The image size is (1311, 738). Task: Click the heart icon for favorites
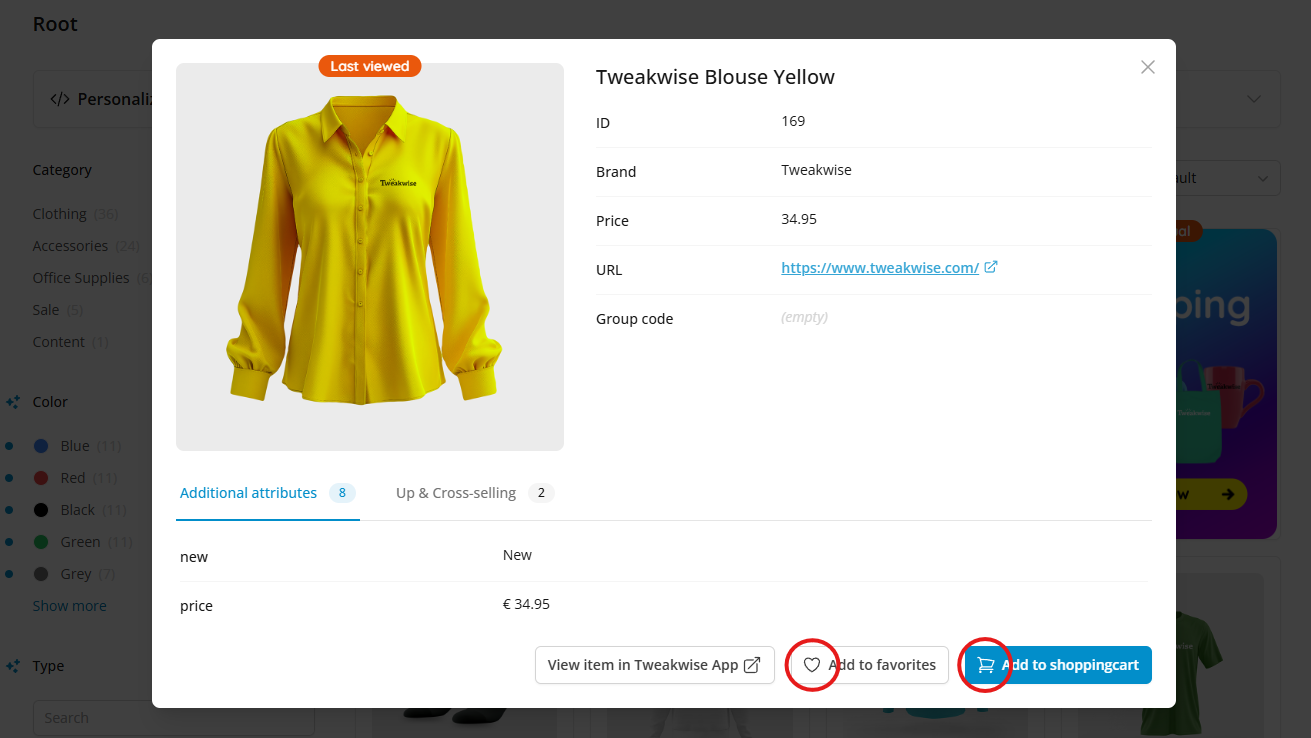(x=812, y=665)
